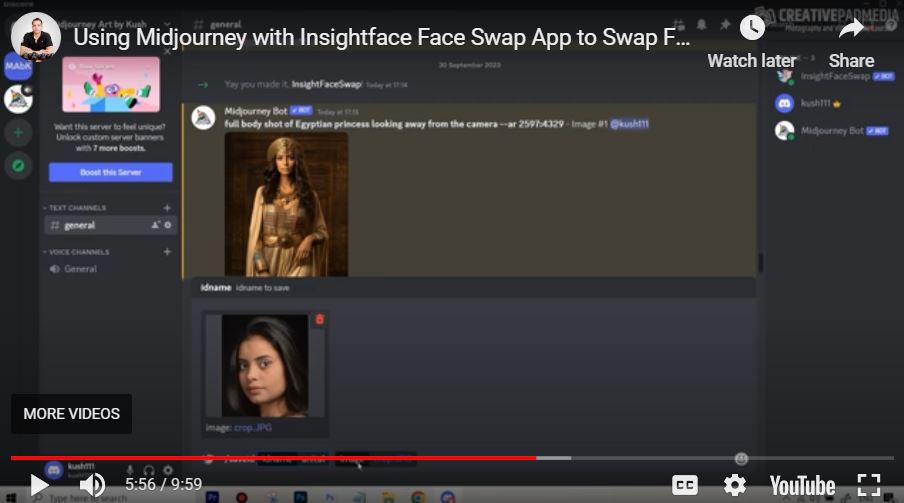Click Boost this Server button
The height and width of the screenshot is (503, 904).
111,172
